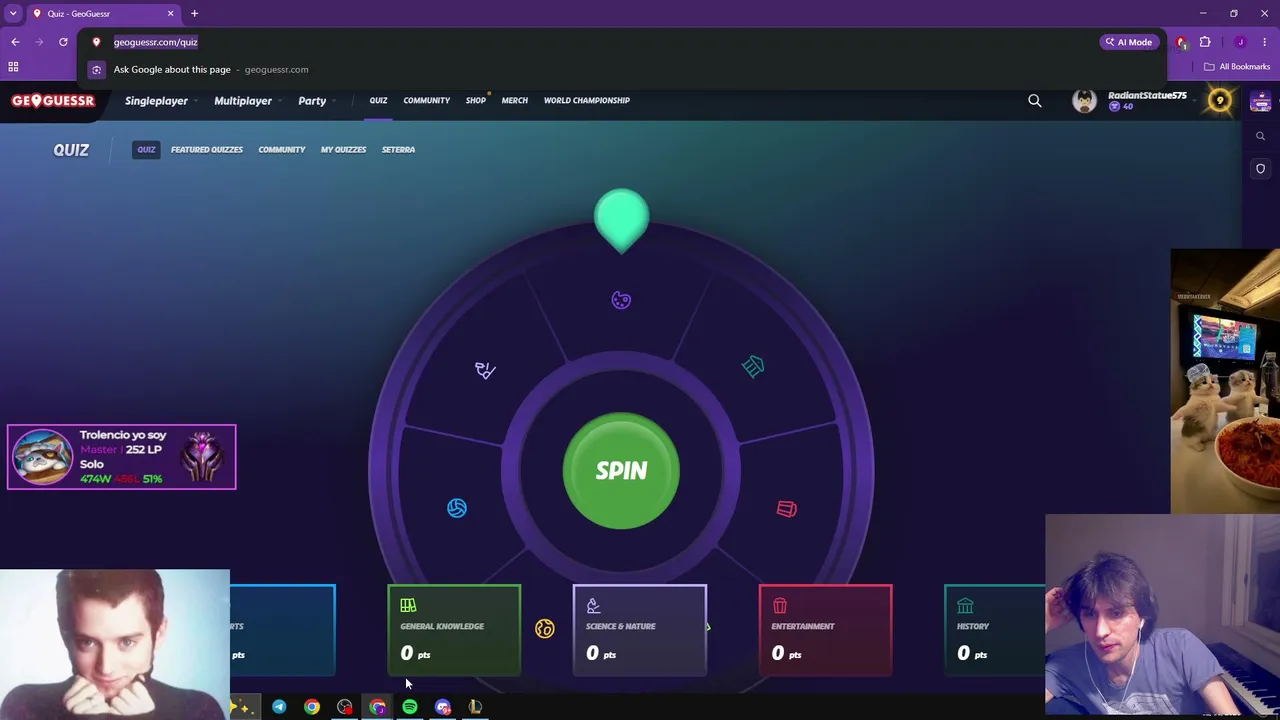This screenshot has width=1280, height=720.
Task: Open the Entertainment category card
Action: 825,630
